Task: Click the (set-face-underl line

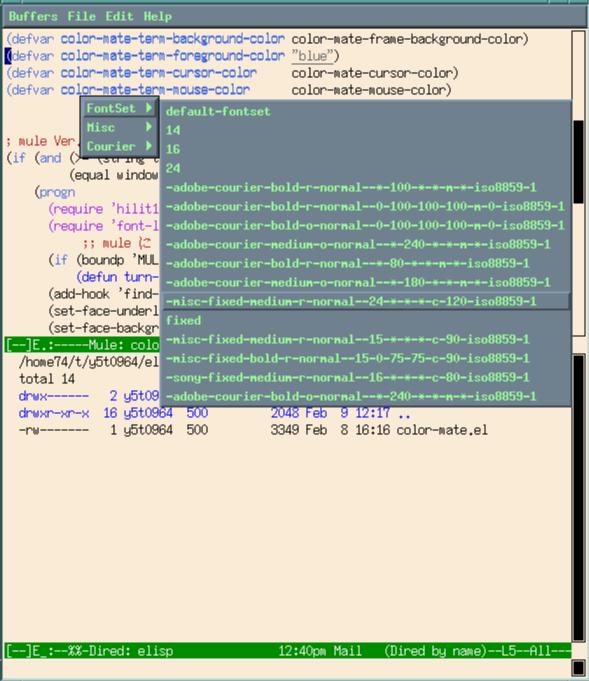Action: (103, 311)
